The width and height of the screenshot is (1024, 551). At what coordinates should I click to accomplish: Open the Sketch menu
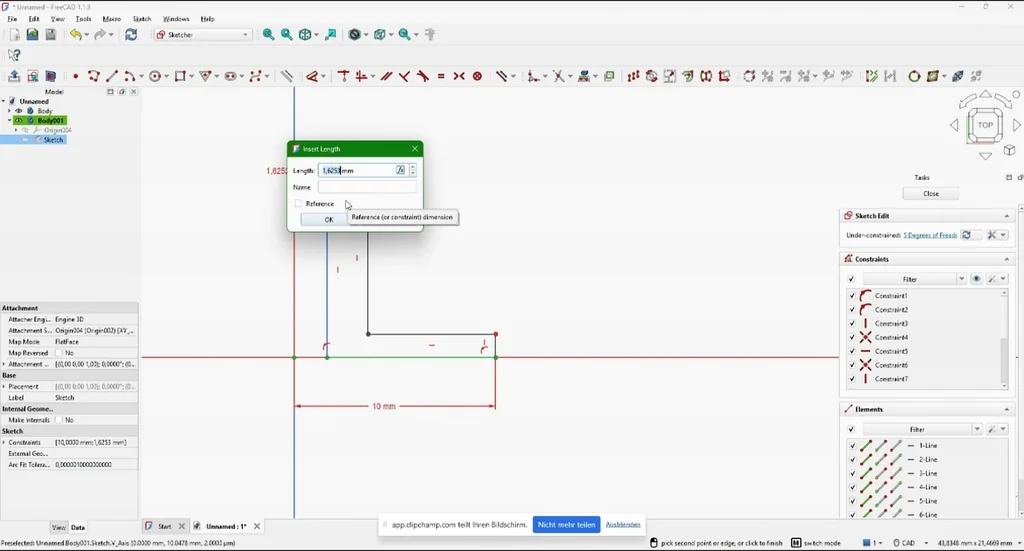142,19
